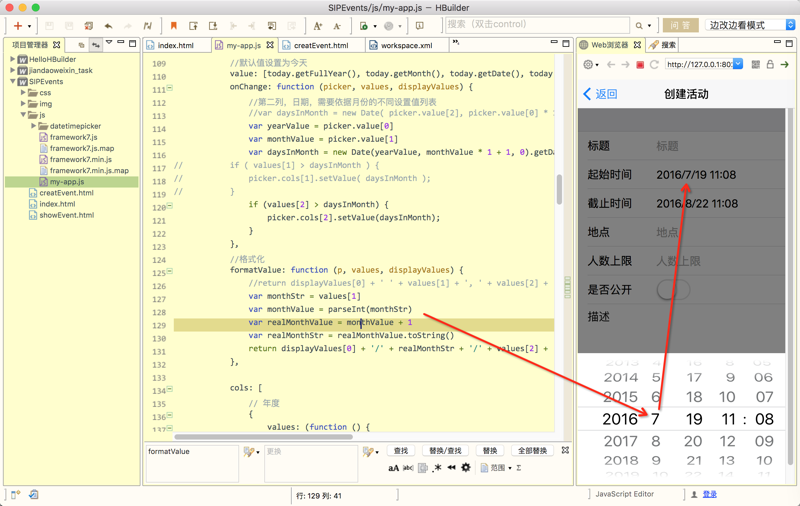Click the 替换 replace button

coord(490,450)
